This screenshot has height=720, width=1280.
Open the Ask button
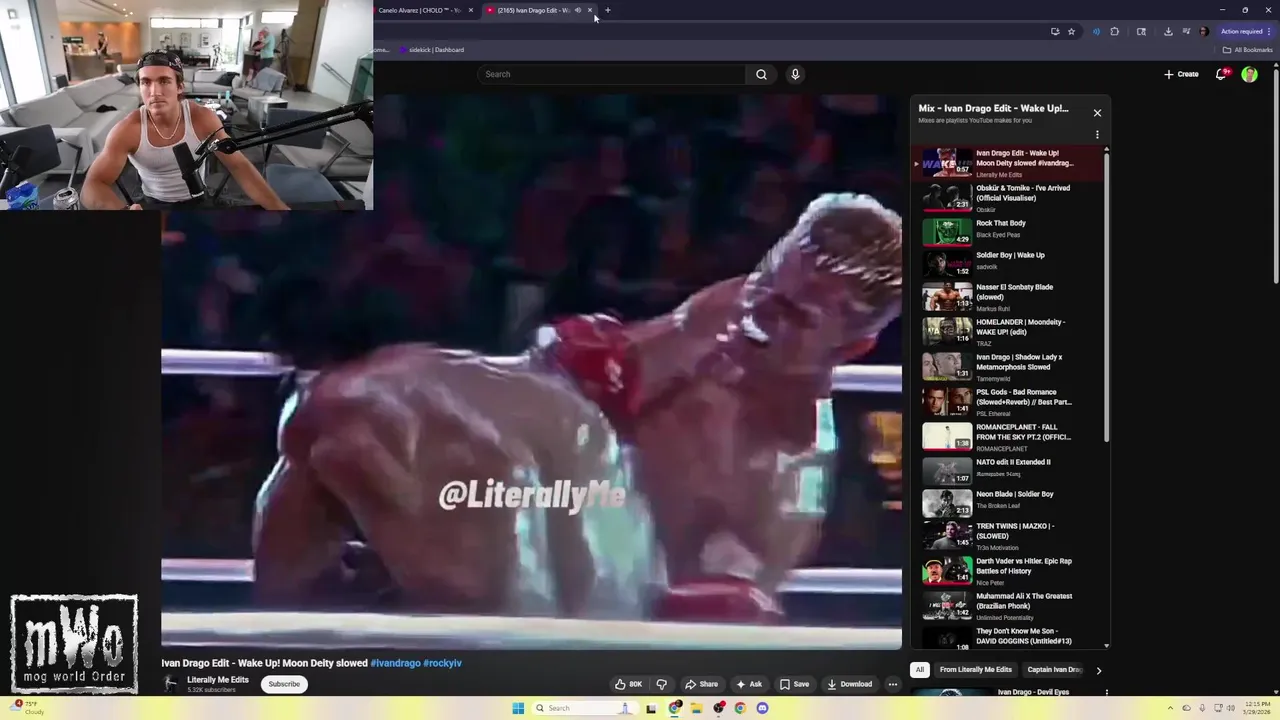click(749, 684)
